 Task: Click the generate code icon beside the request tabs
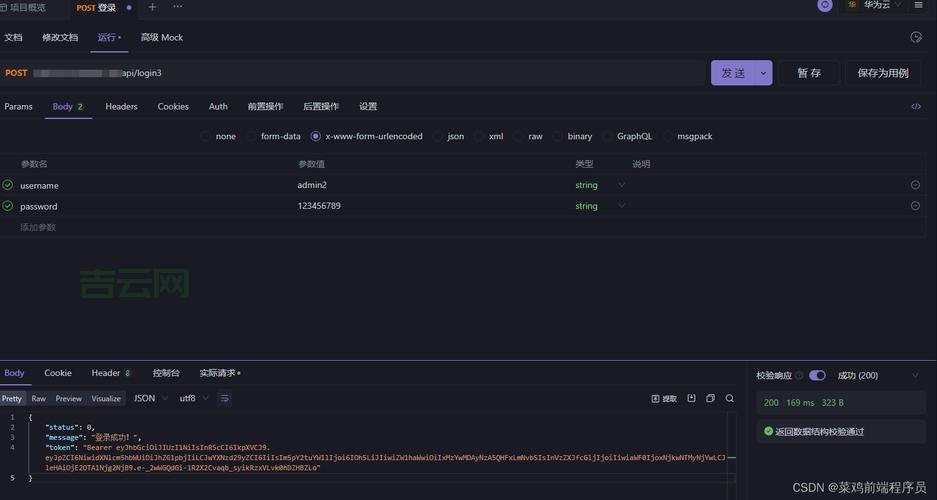[x=915, y=106]
